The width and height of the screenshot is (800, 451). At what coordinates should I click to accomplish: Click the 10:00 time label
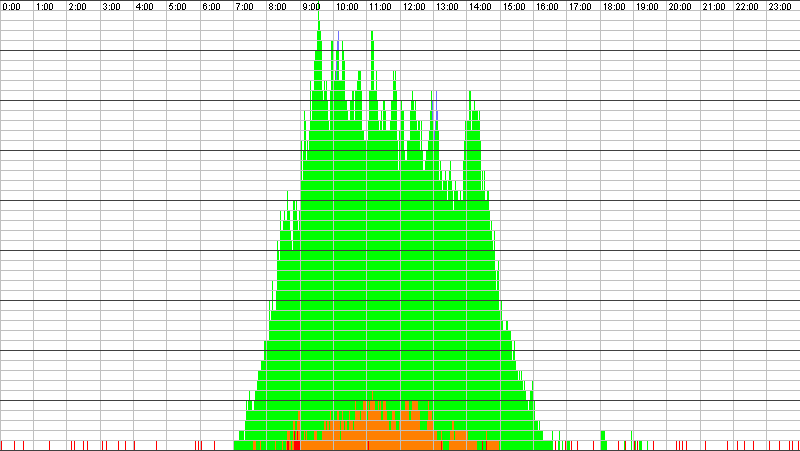[347, 7]
